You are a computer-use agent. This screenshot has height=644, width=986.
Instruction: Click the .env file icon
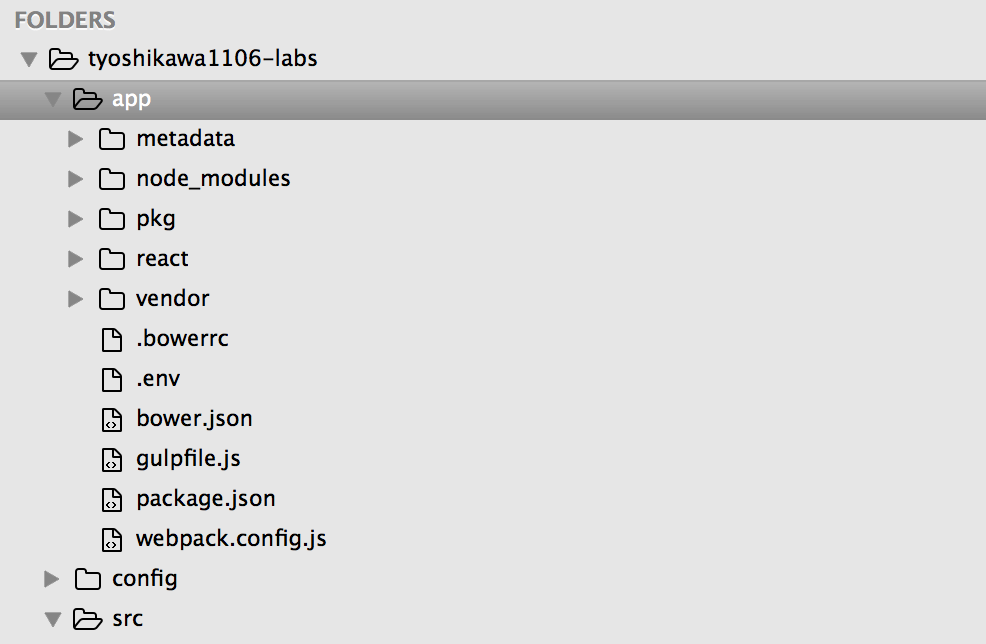click(x=112, y=379)
